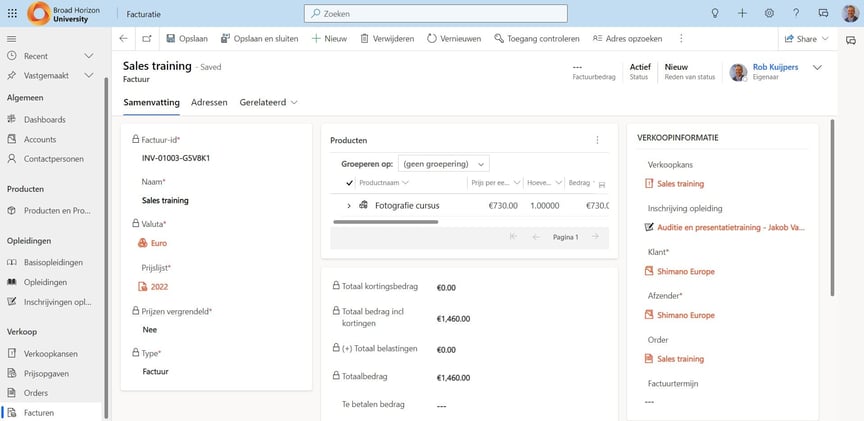Open Klant Shimano Europe link
This screenshot has height=421, width=864.
coord(685,272)
